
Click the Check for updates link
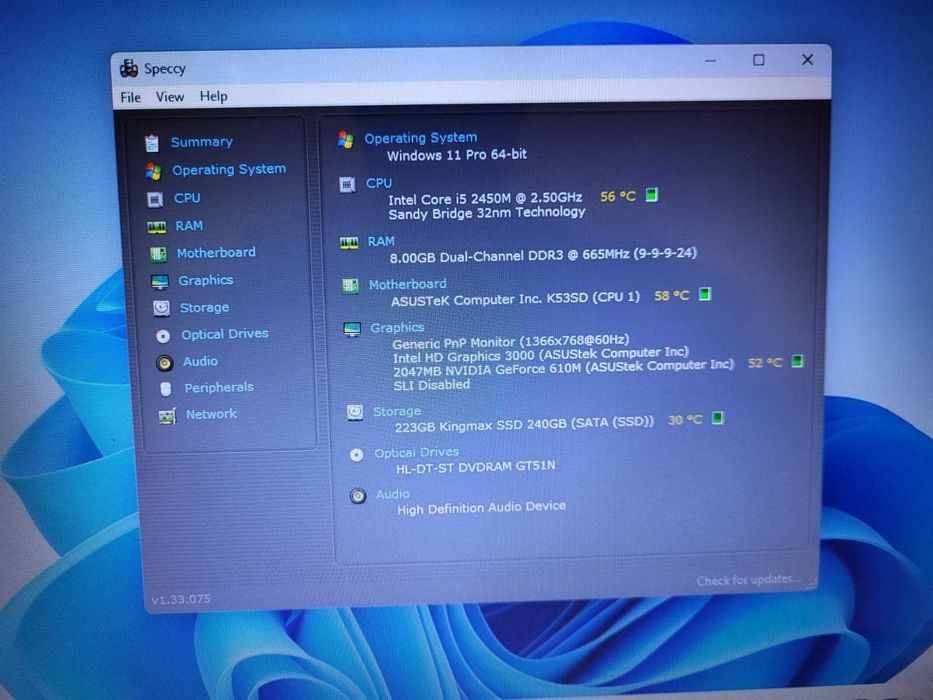coord(749,580)
